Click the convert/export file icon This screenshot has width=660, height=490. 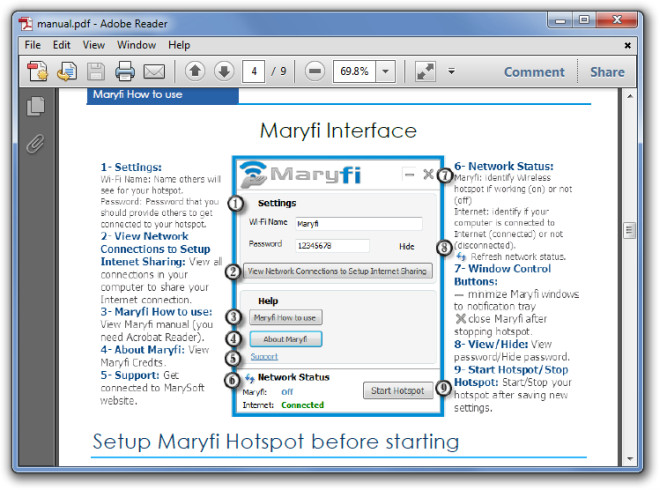click(67, 71)
